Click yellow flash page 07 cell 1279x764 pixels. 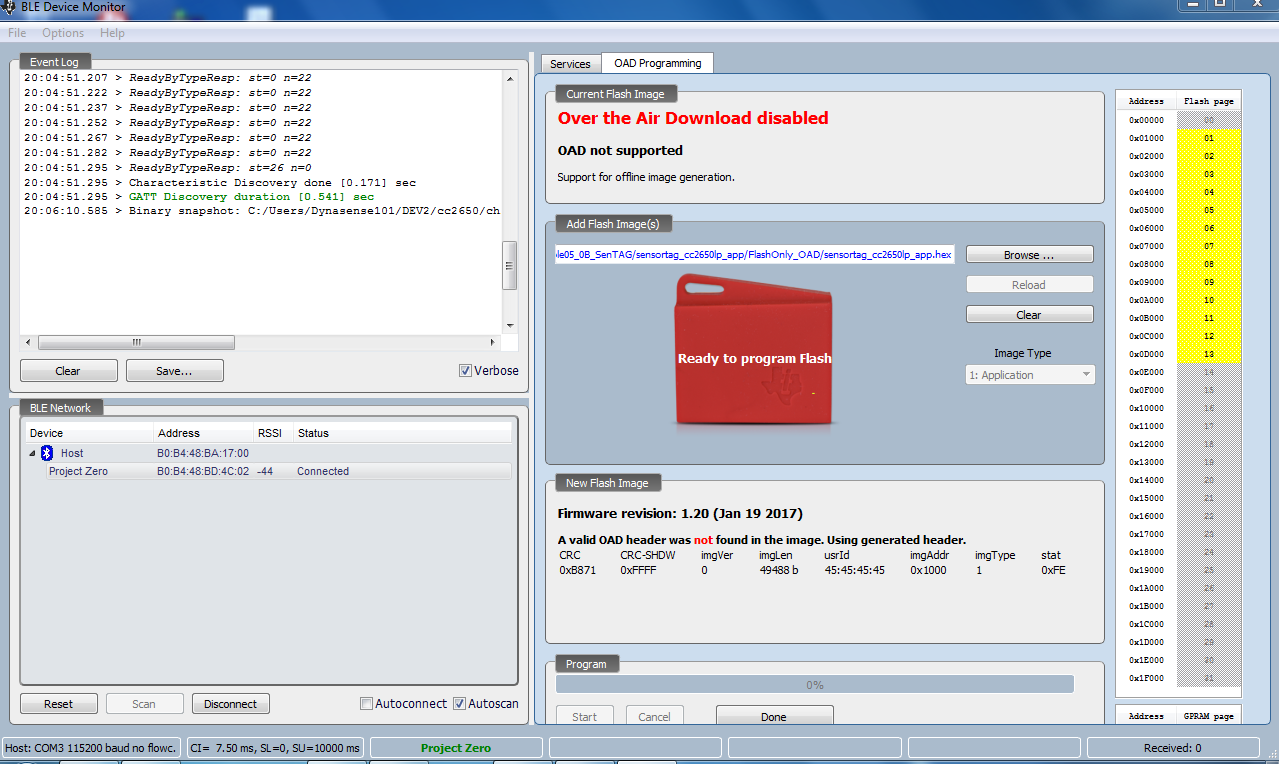[1209, 246]
